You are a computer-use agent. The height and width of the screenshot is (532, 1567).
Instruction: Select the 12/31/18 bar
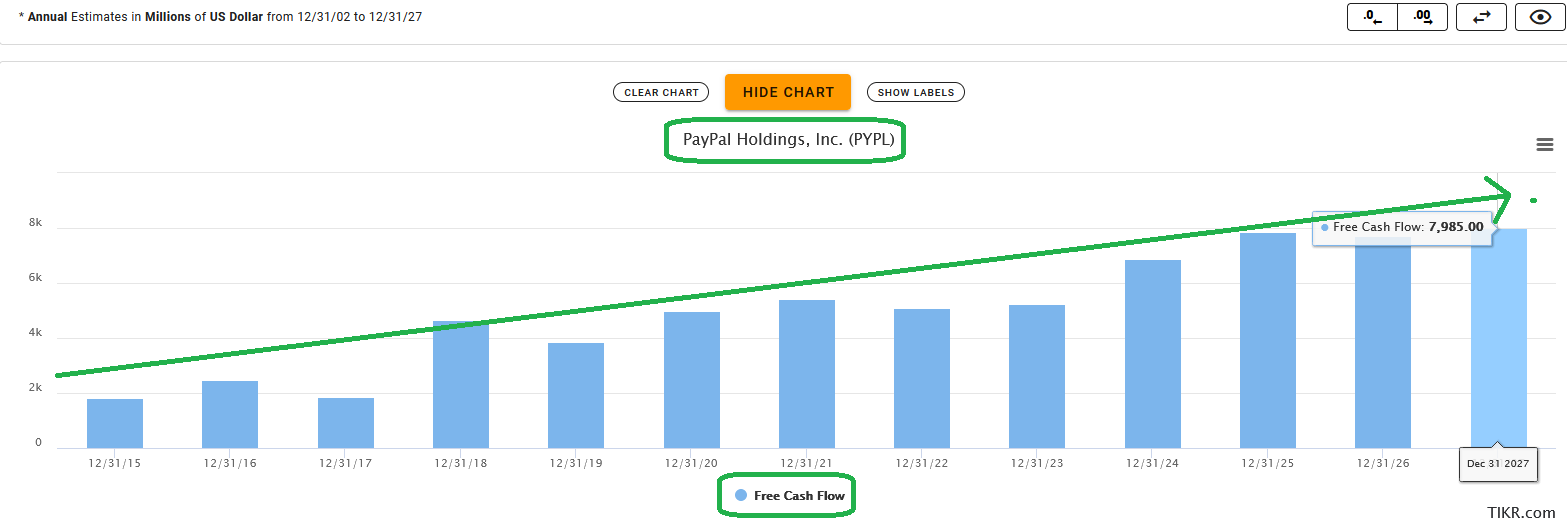pos(461,384)
